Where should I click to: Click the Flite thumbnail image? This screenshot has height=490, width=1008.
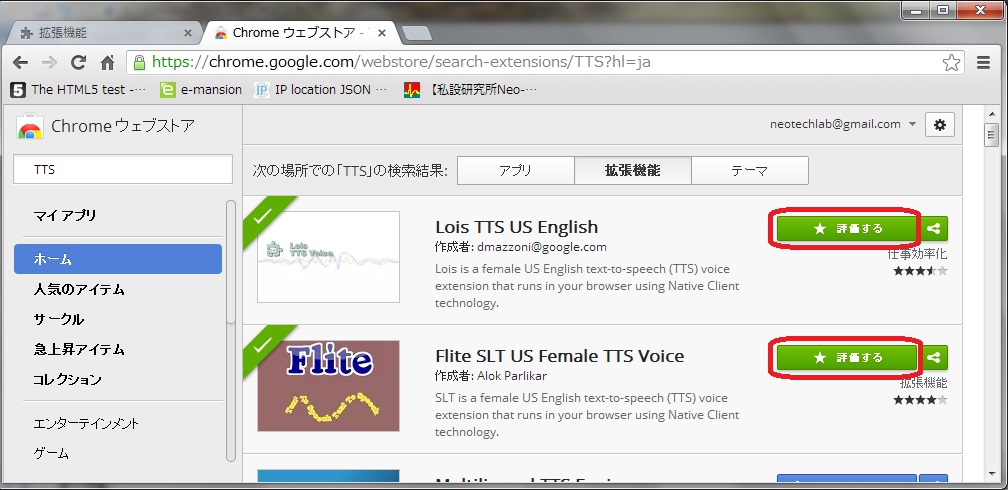[328, 386]
